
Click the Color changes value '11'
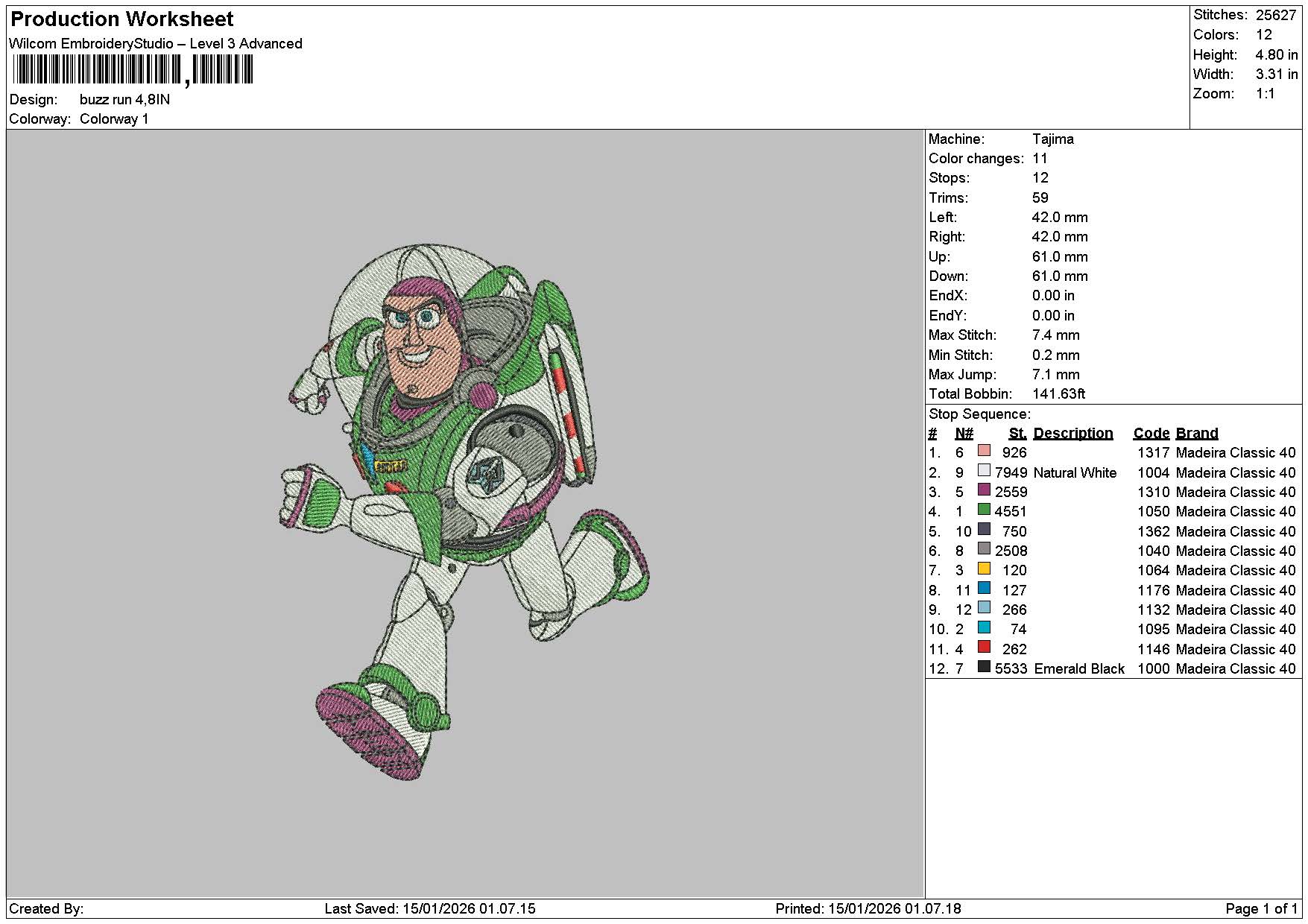[1040, 159]
